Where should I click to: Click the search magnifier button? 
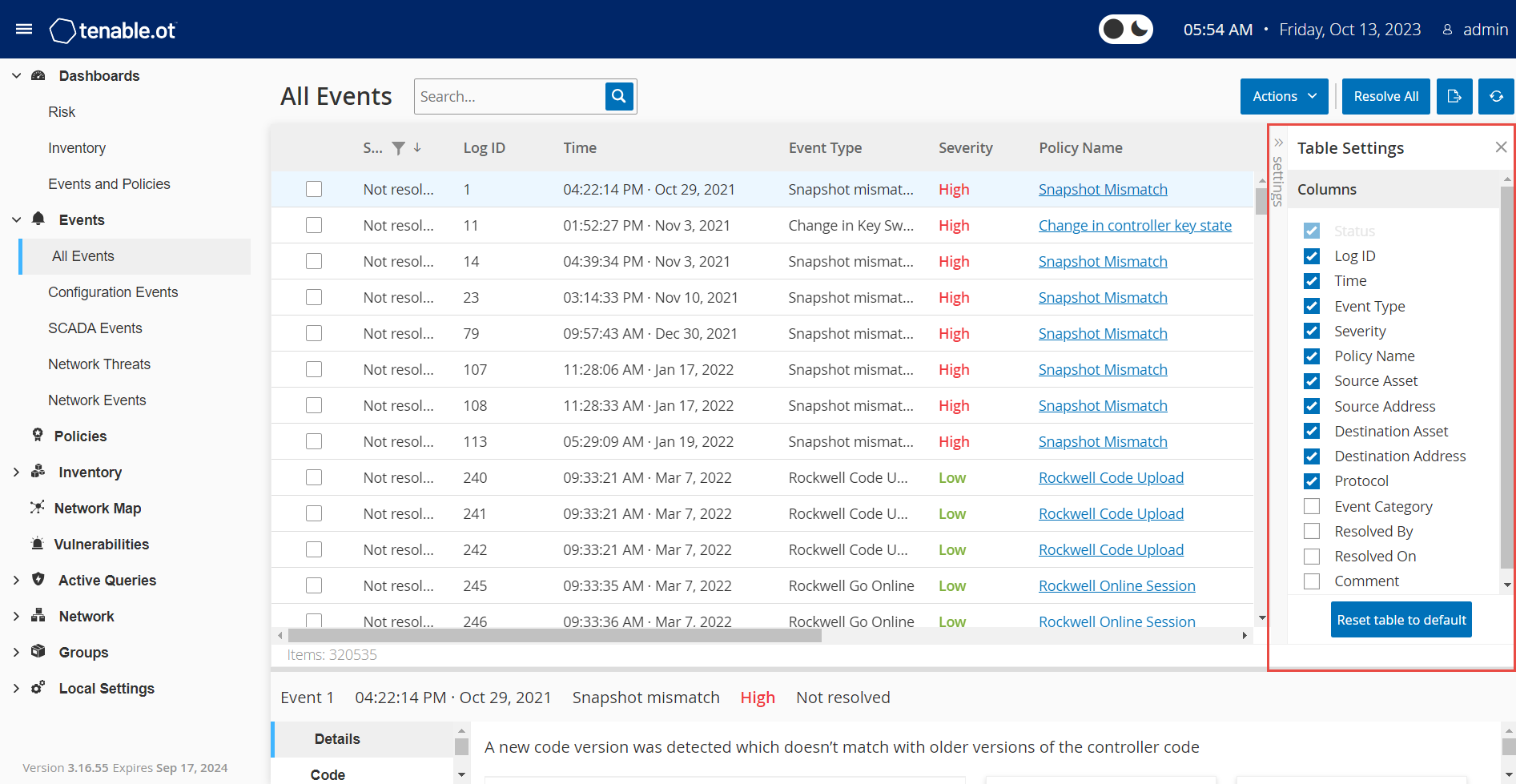[x=619, y=96]
